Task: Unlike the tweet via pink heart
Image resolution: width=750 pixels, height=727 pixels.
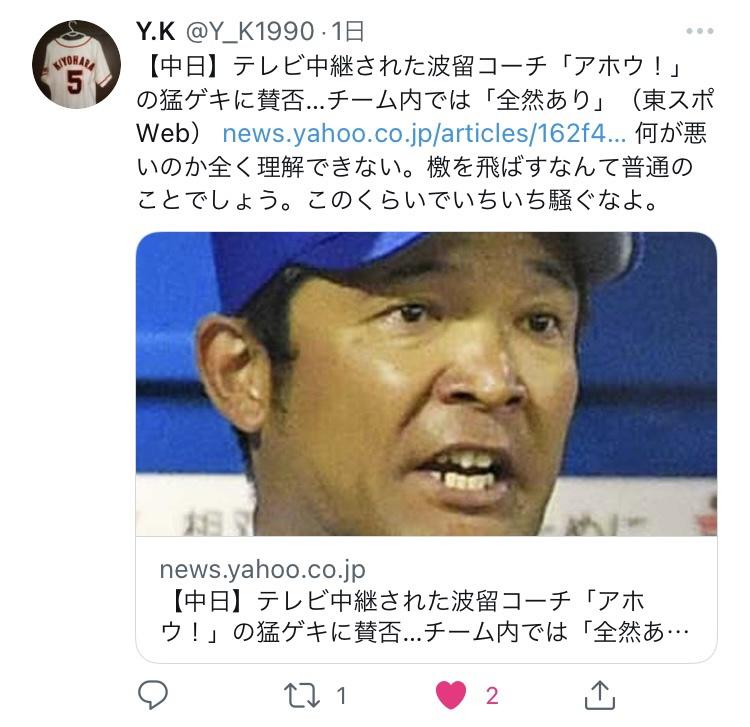Action: pos(451,694)
